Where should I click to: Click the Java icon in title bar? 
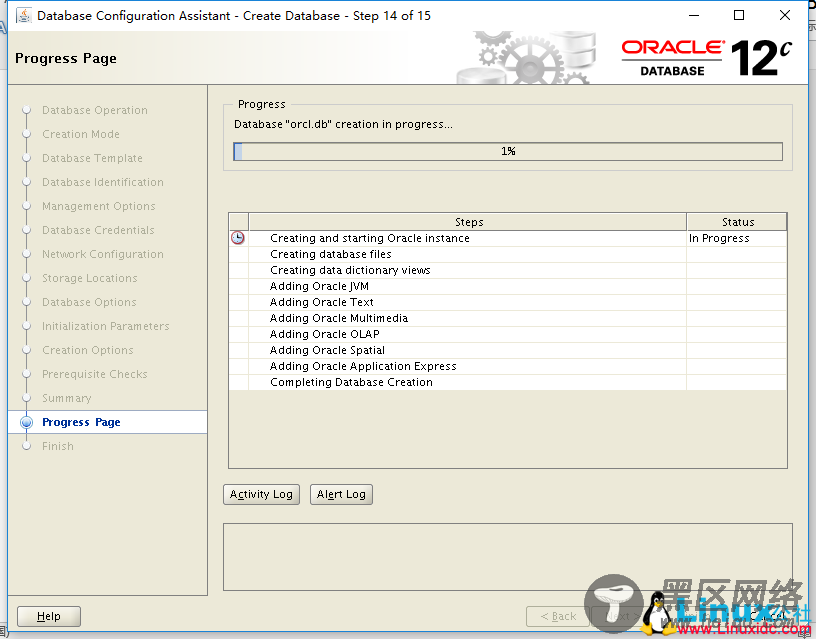point(23,16)
